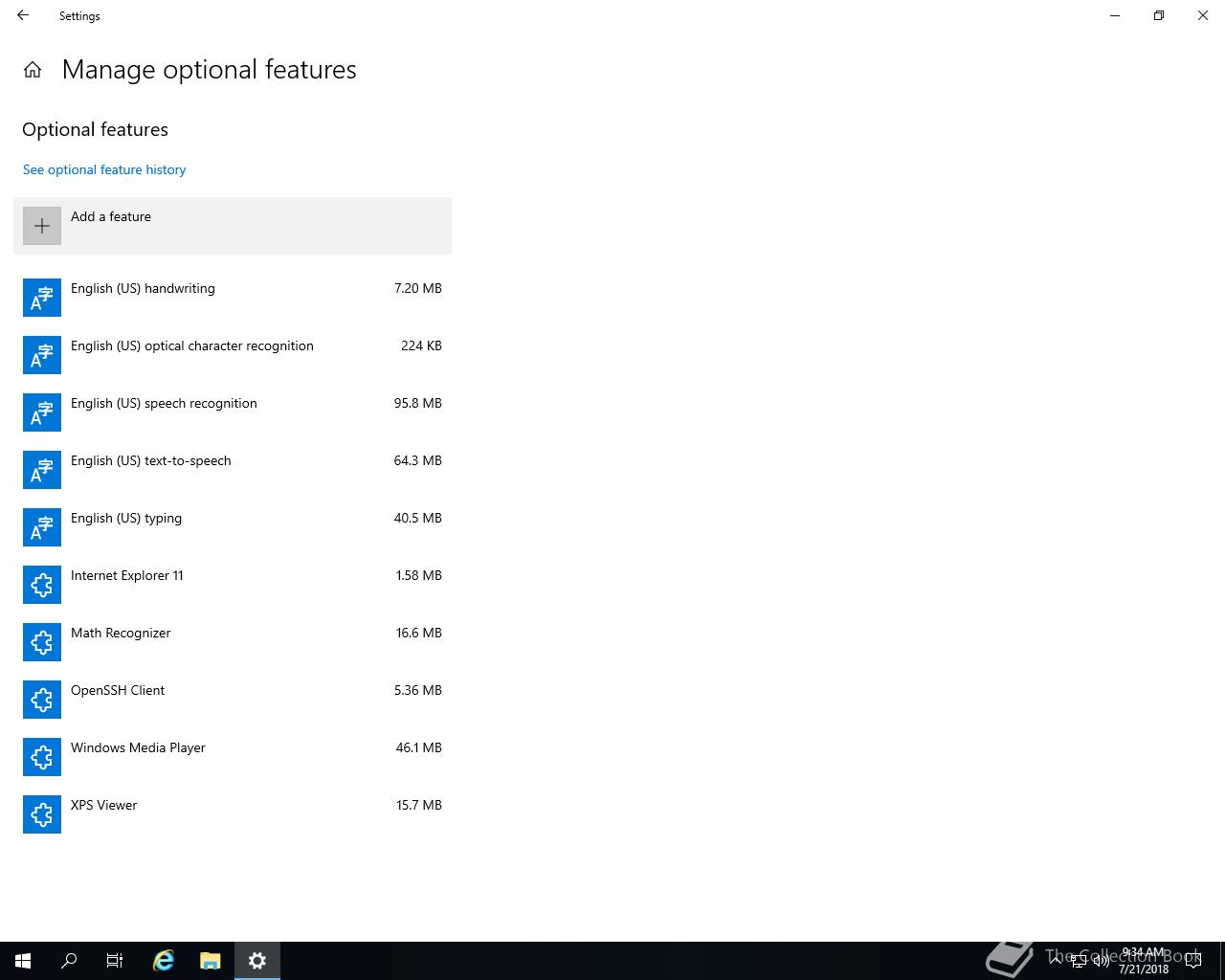Click the 46.1 MB size value

(418, 747)
